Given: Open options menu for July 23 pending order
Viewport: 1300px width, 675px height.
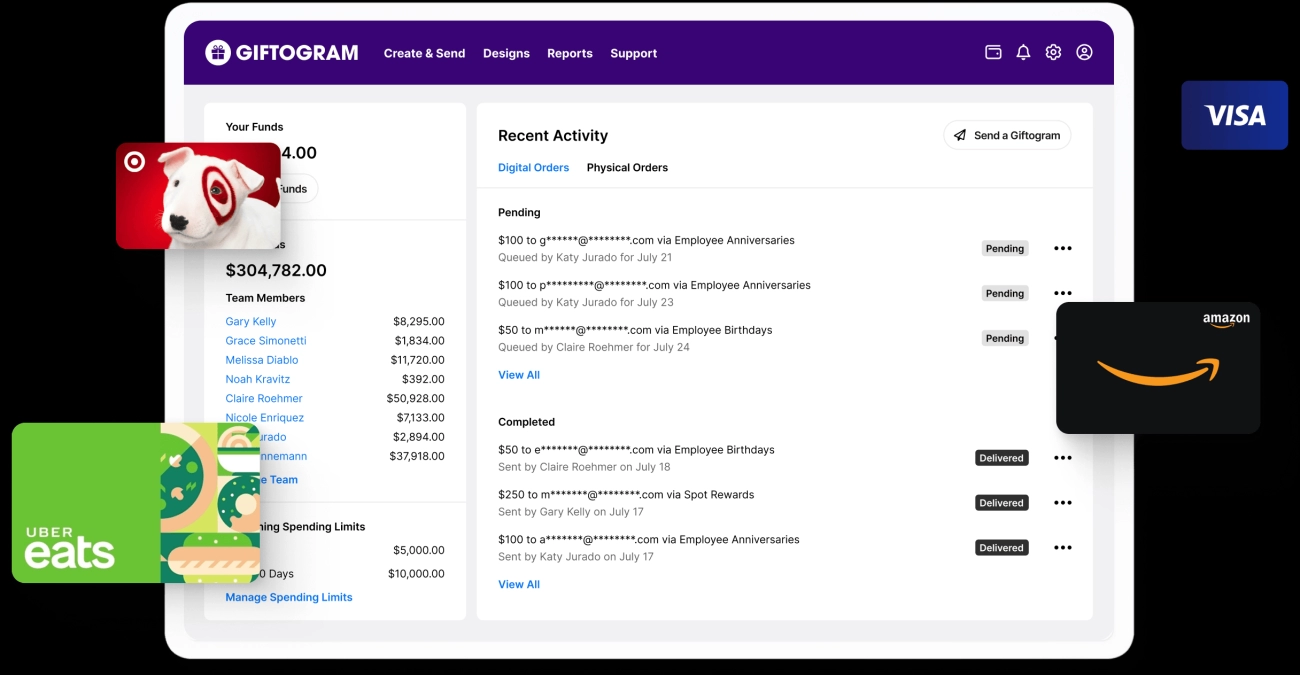Looking at the screenshot, I should 1062,293.
